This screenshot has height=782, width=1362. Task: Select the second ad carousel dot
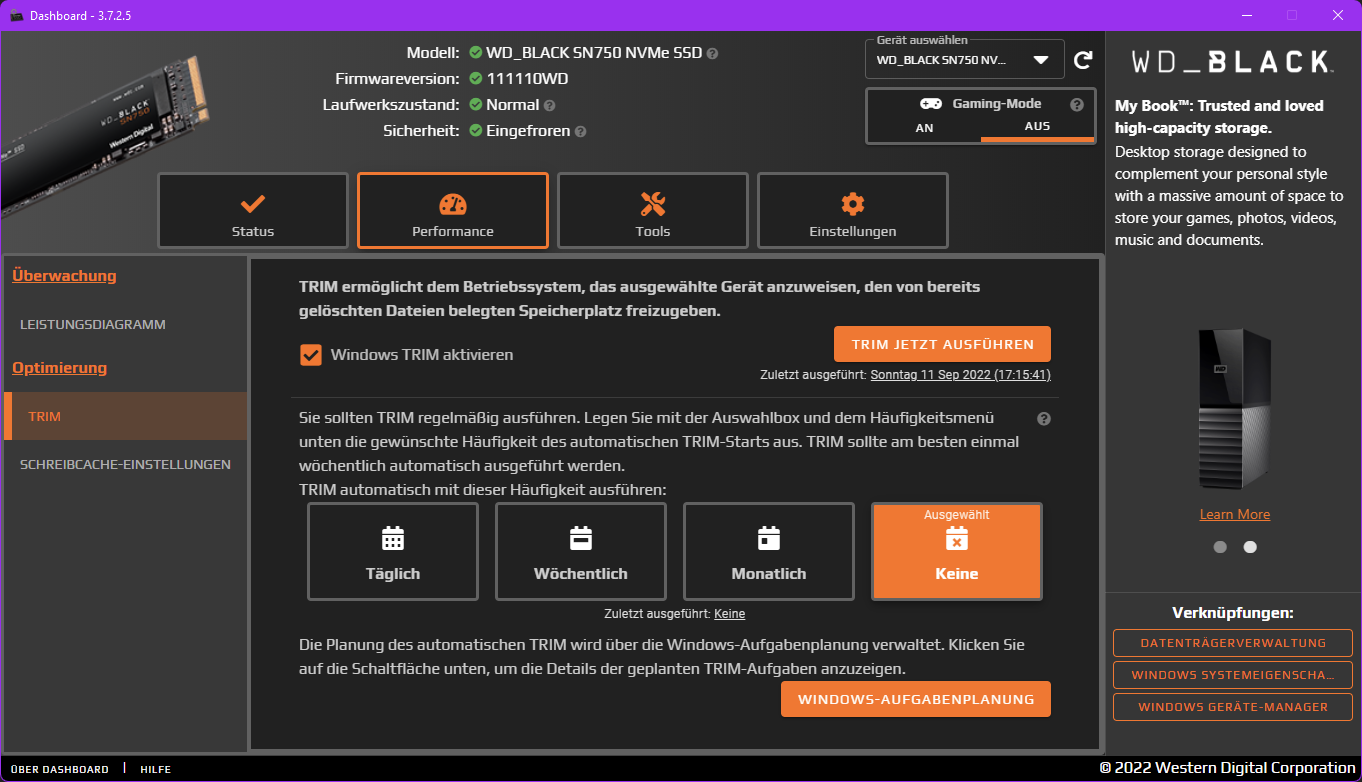[1250, 547]
